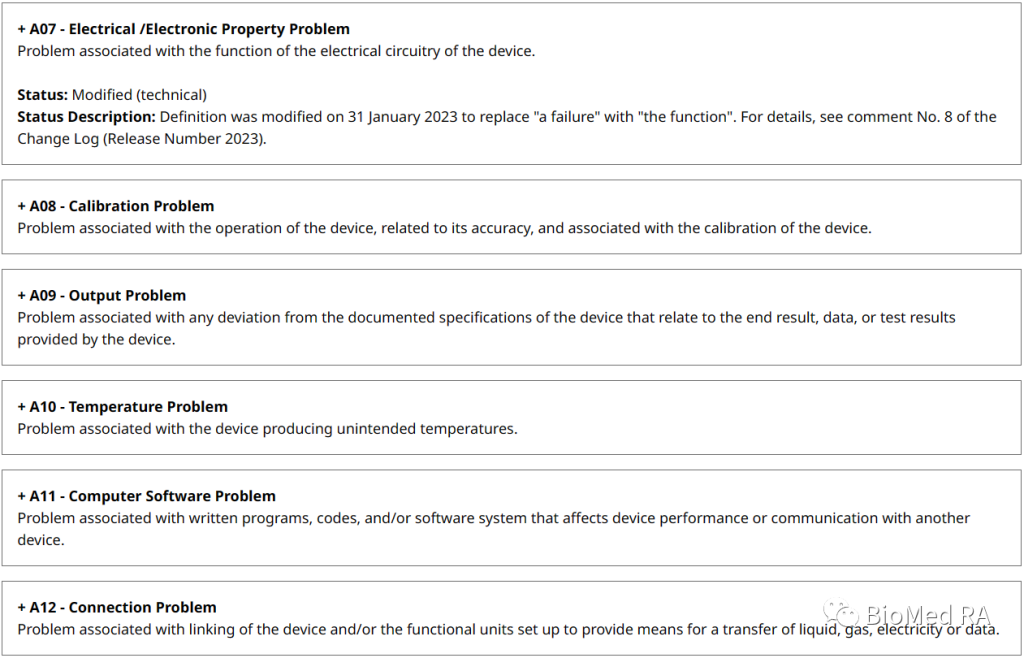1024x658 pixels.
Task: Select the Output Problem heading text
Action: pos(127,296)
